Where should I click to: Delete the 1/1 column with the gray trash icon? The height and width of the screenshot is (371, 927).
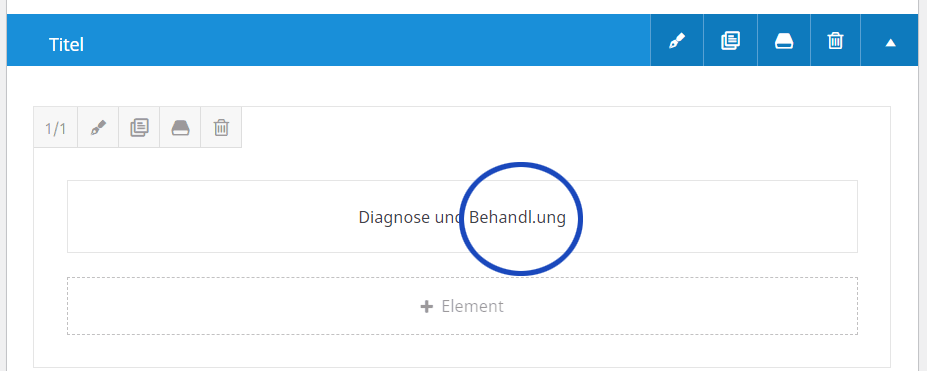coord(221,128)
